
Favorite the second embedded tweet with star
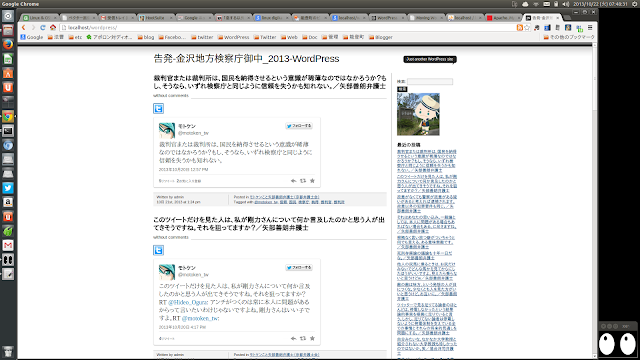point(312,338)
